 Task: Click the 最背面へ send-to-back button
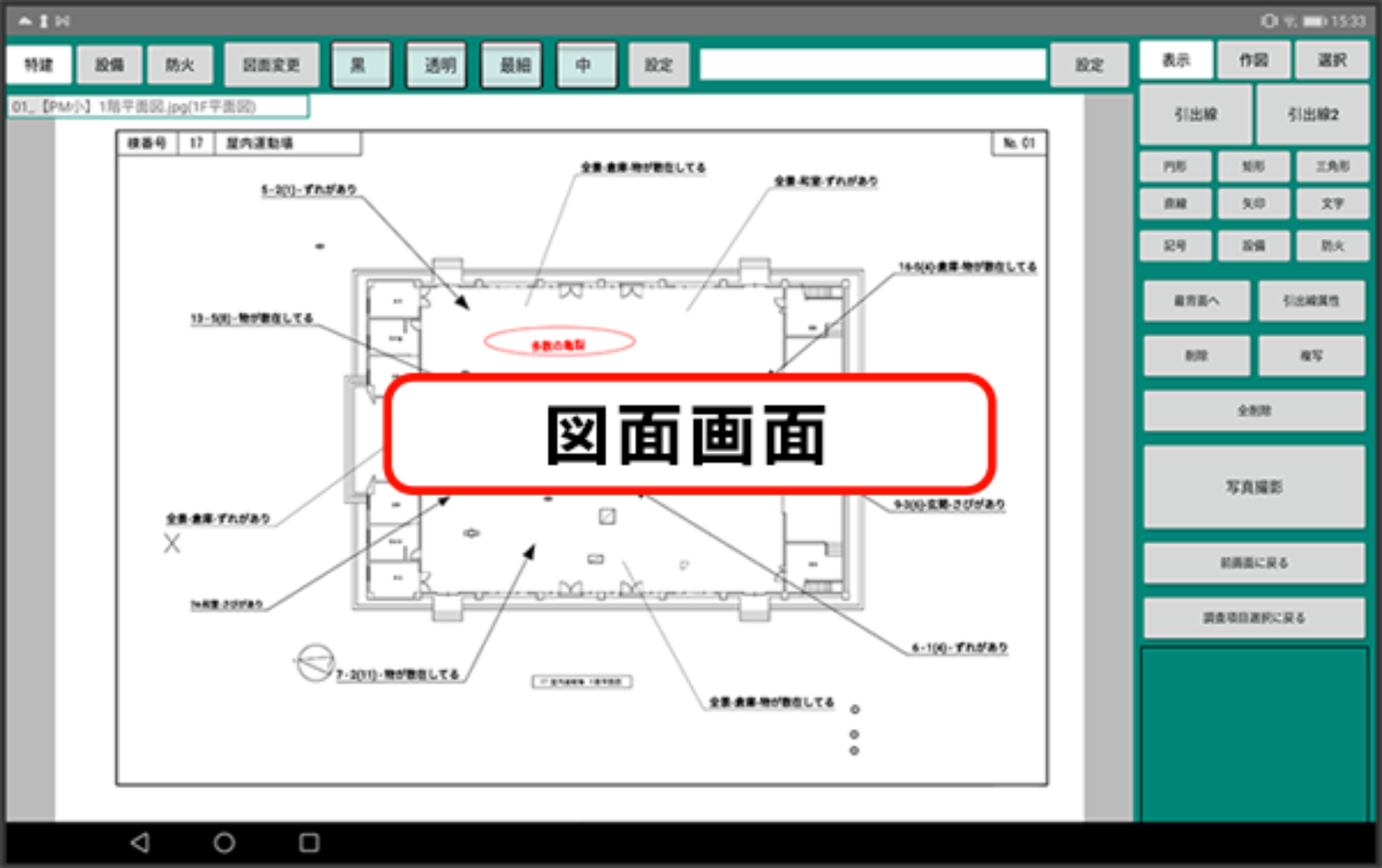[1196, 301]
